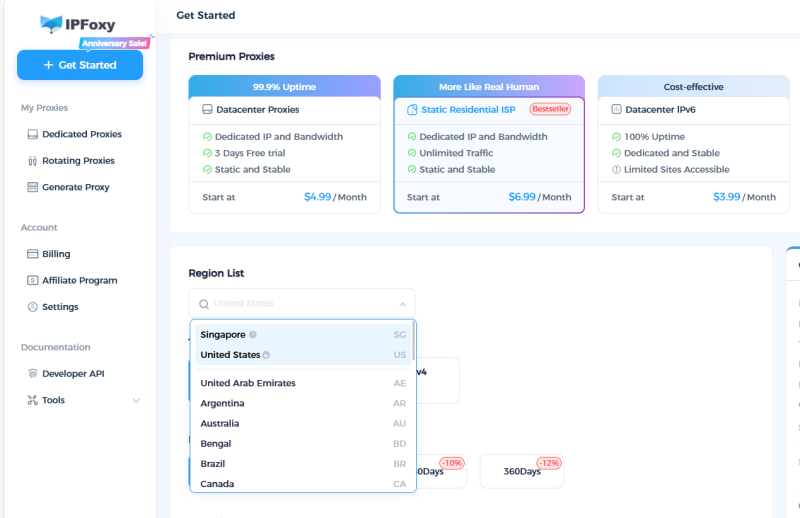Choose Australia from the region list

303,424
